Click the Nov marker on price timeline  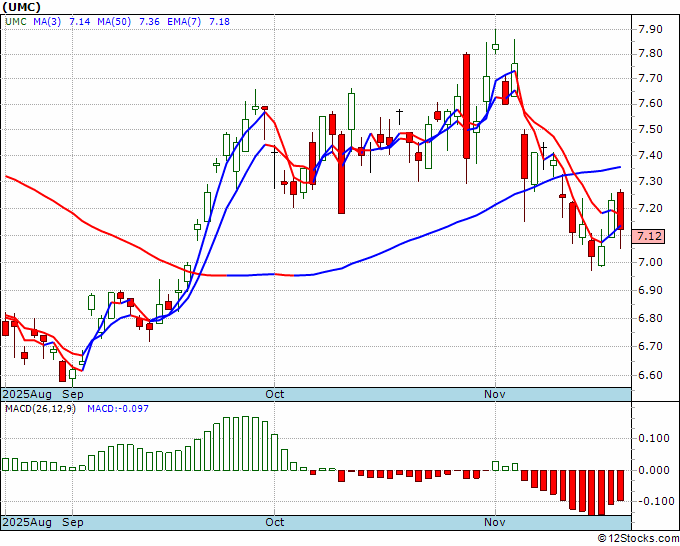495,394
